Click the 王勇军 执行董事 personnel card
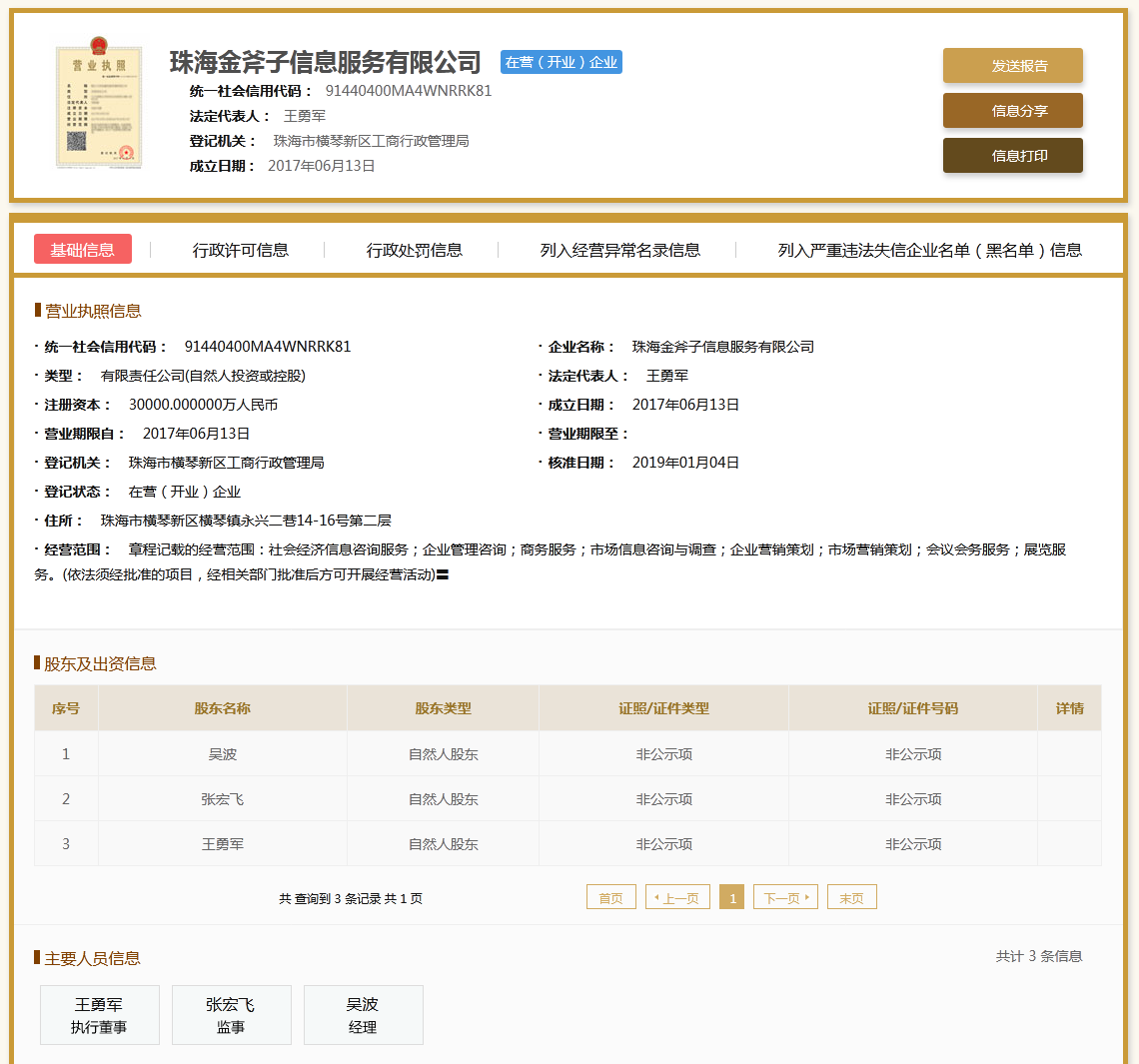The width and height of the screenshot is (1139, 1064). coord(99,1015)
